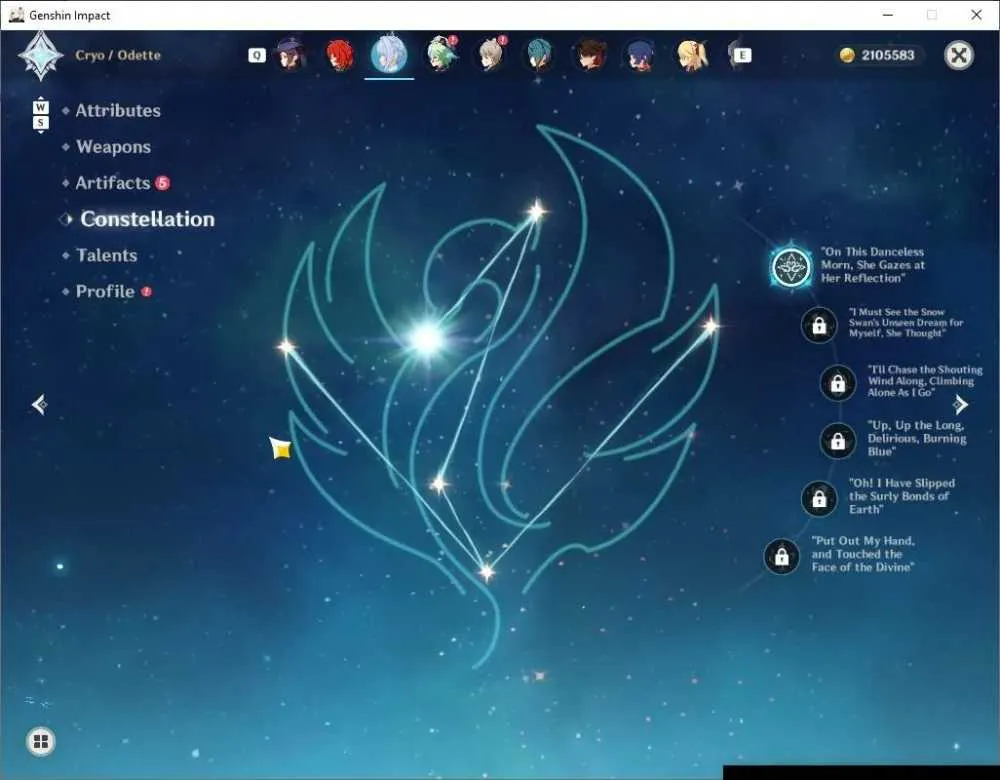Click the locked 'Chase the Shouting Wind' node
Image resolution: width=1000 pixels, height=780 pixels.
tap(837, 383)
